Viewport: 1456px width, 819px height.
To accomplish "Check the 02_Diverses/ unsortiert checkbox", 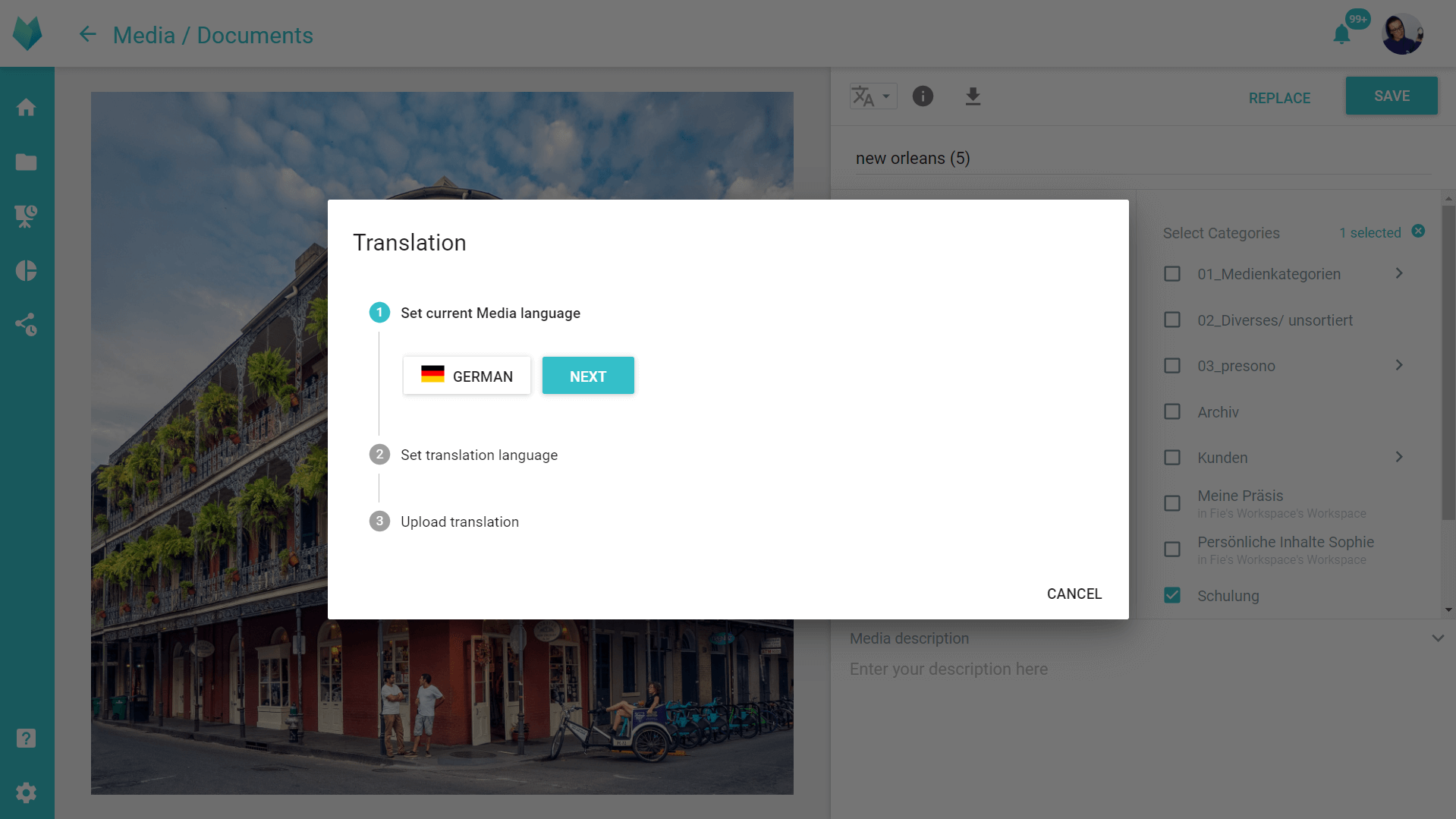I will pyautogui.click(x=1172, y=320).
